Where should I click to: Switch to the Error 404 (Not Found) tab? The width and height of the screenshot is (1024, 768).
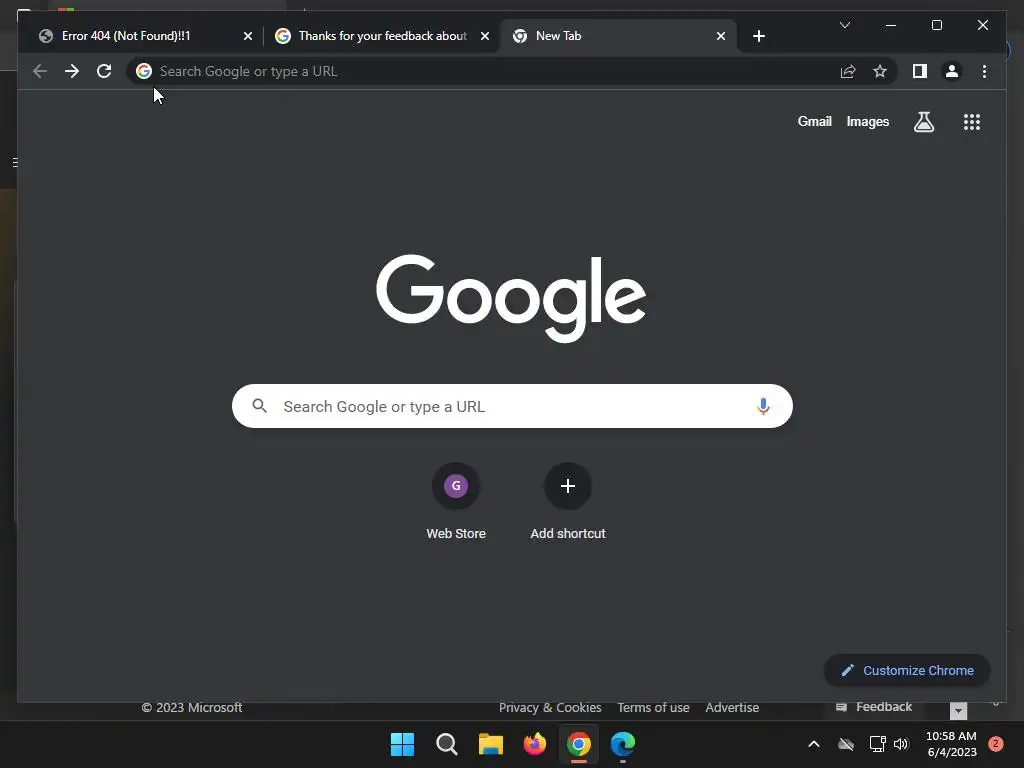[144, 36]
